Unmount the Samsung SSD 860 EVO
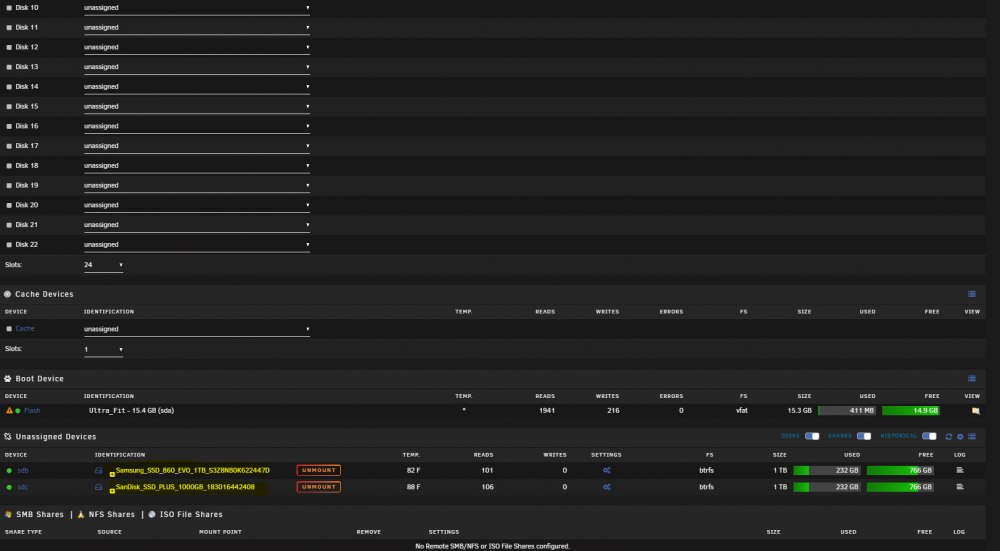Screen dimensions: 1000x551 [318, 470]
